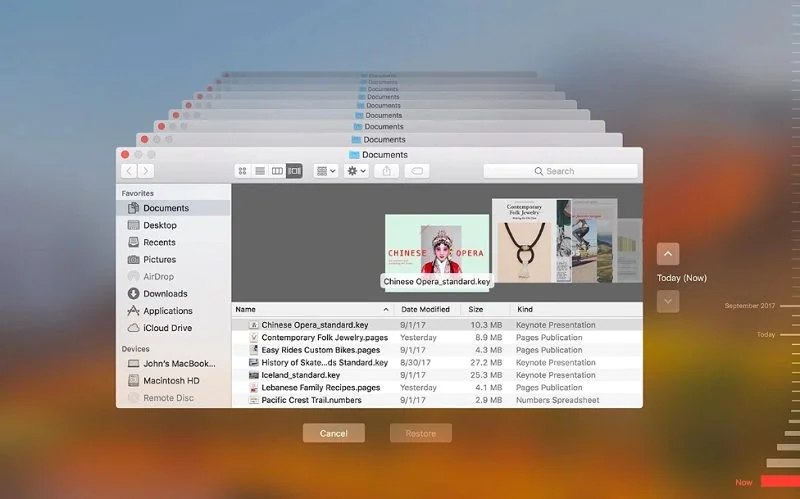Go forward with the right arrow
The height and width of the screenshot is (499, 800).
click(x=146, y=171)
